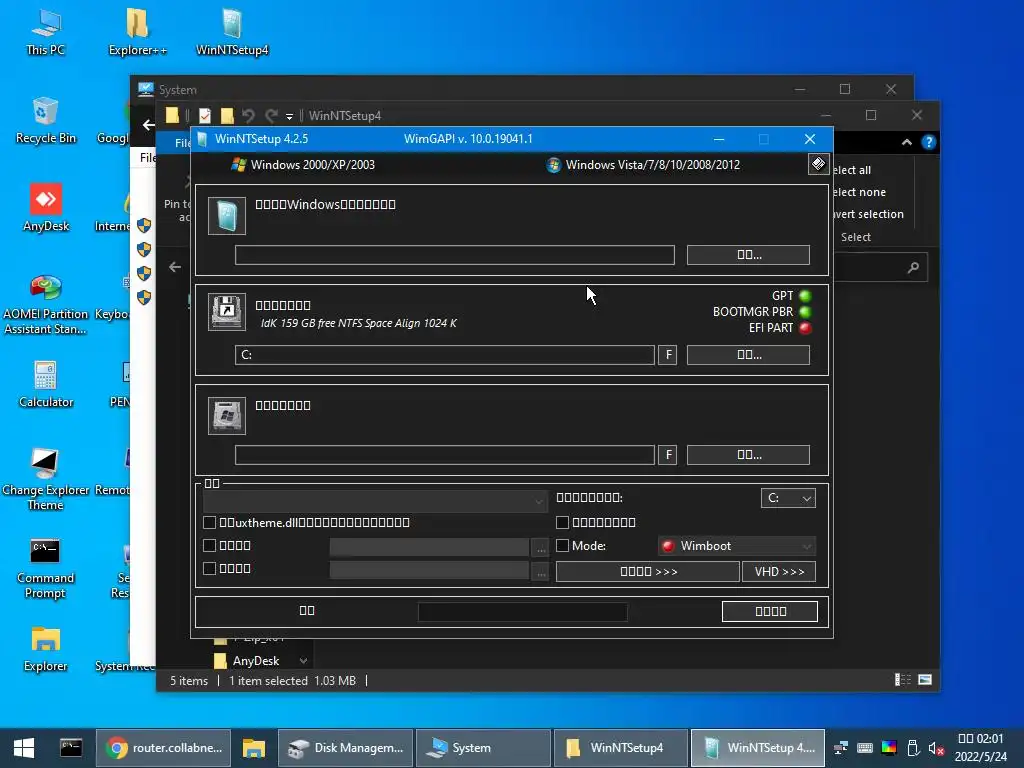Open WinNTSetup4 desktop icon
1024x768 pixels.
click(x=232, y=31)
